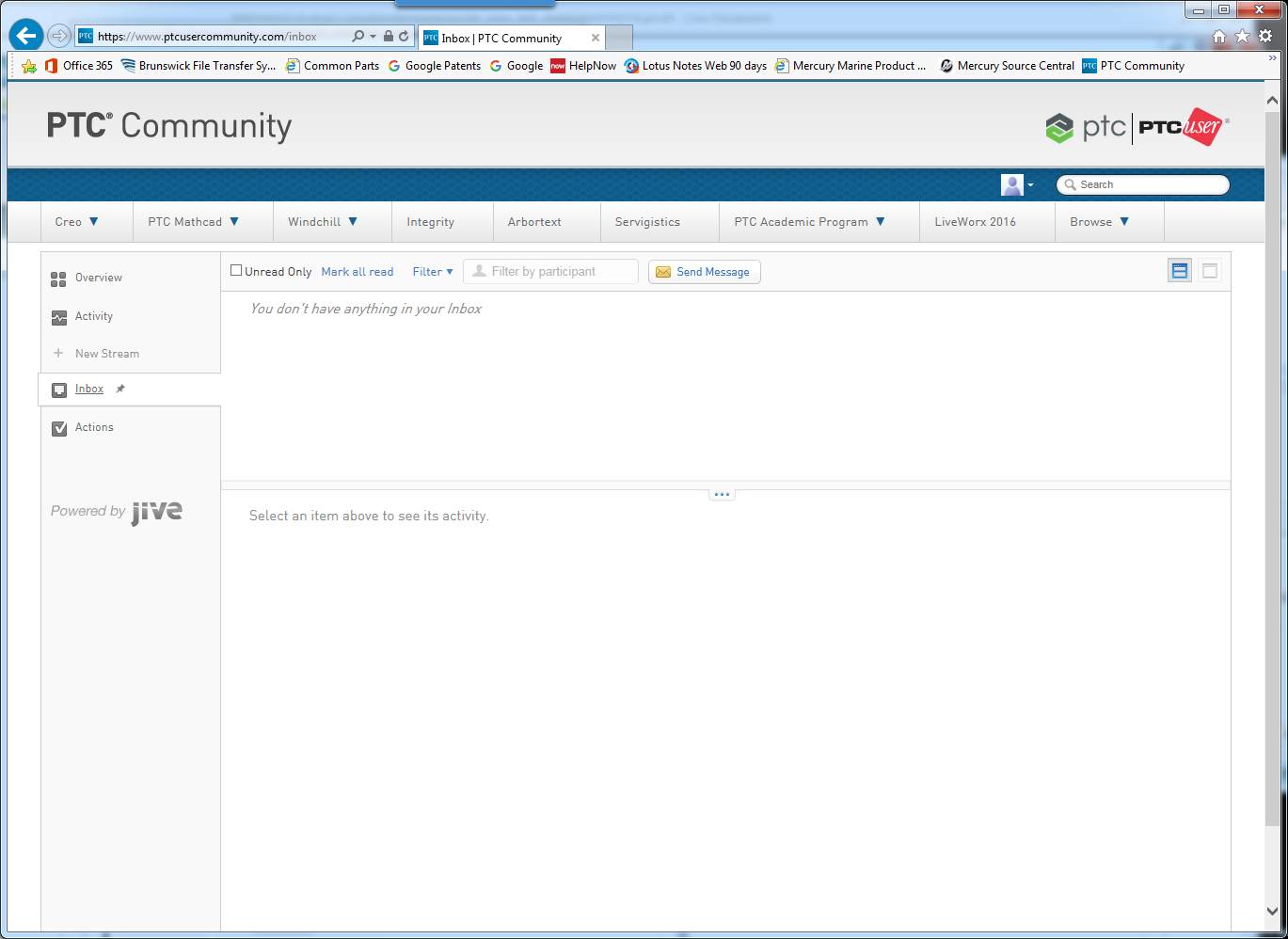Screen dimensions: 1288x939
Task: Click the pin icon next to Inbox
Action: [x=119, y=389]
